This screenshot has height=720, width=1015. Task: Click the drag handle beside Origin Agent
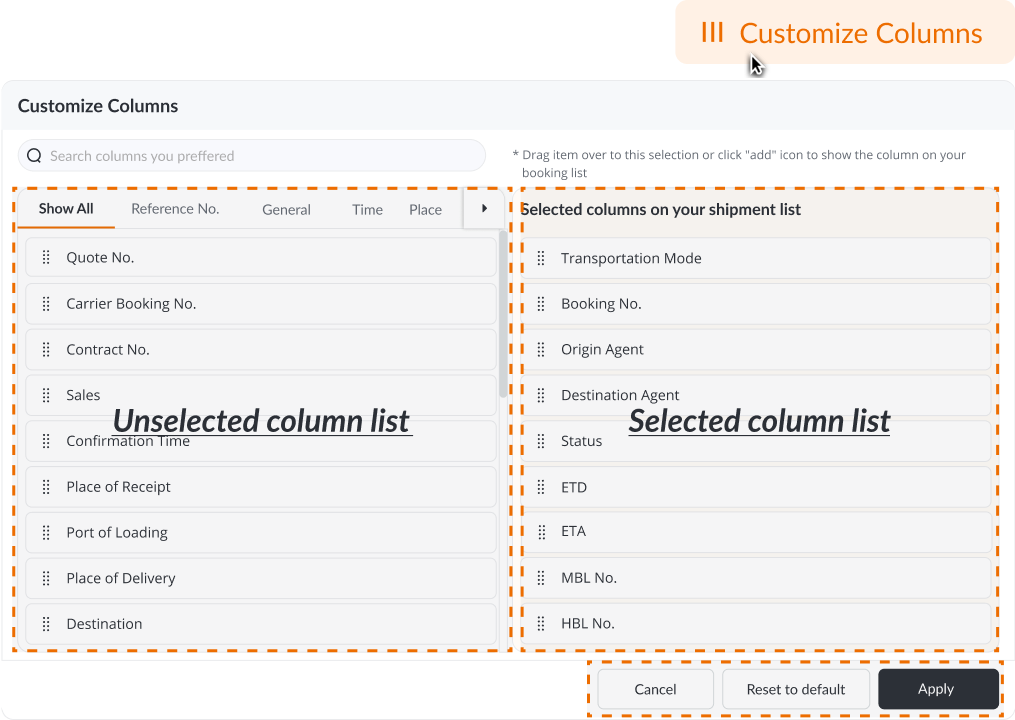[541, 350]
